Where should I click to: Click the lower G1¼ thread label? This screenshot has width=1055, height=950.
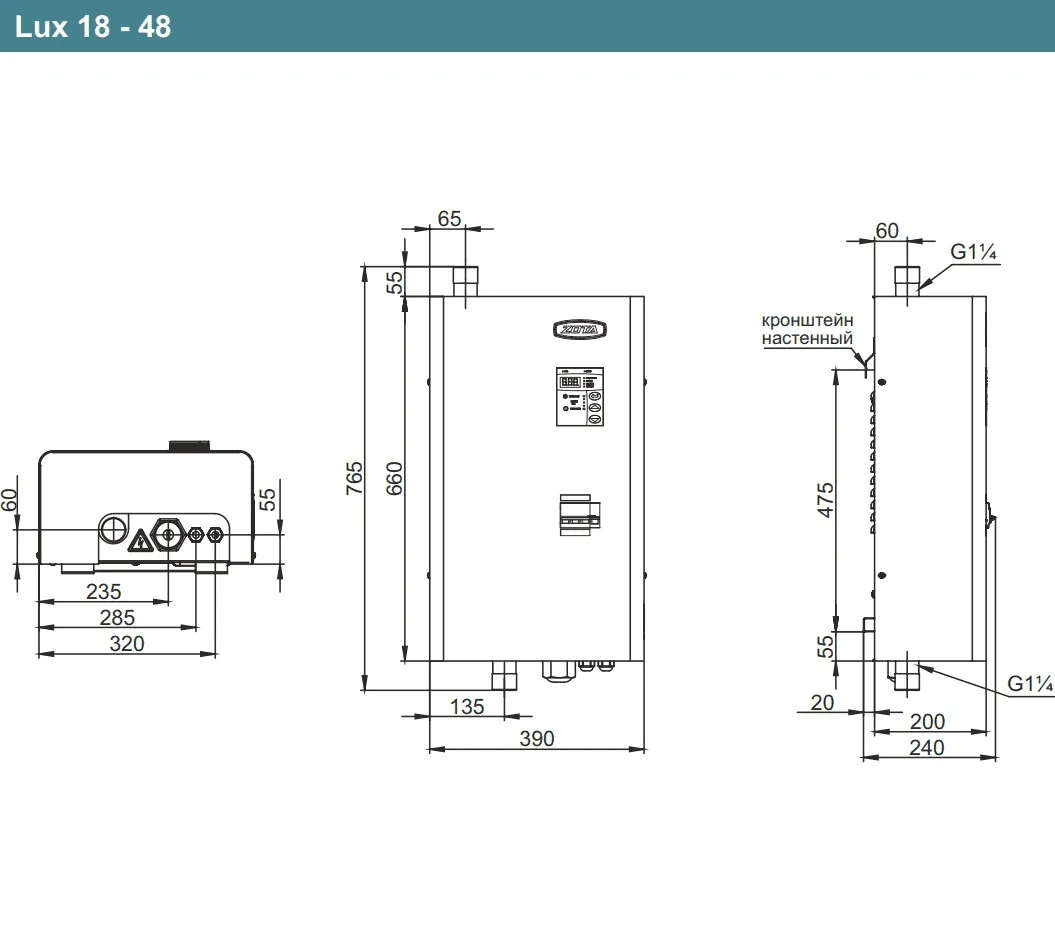(1029, 684)
